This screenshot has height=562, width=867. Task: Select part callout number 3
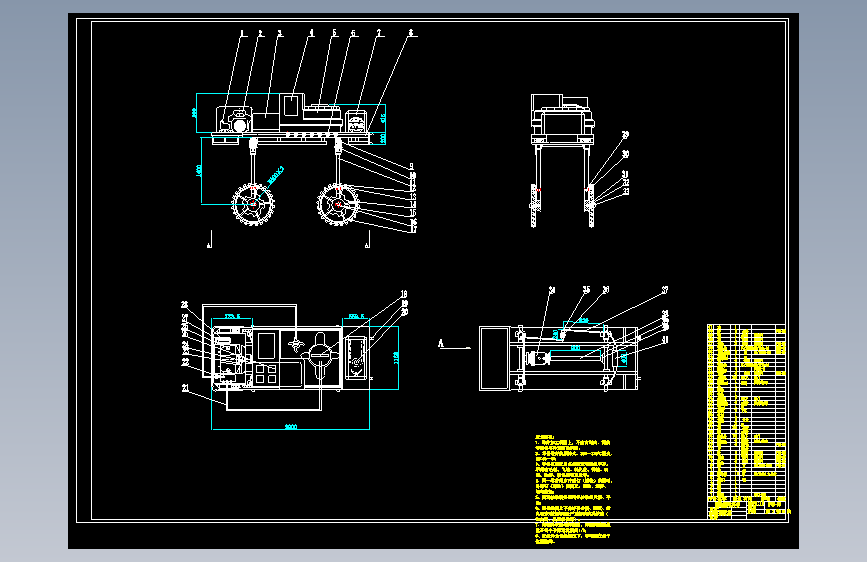pos(280,34)
